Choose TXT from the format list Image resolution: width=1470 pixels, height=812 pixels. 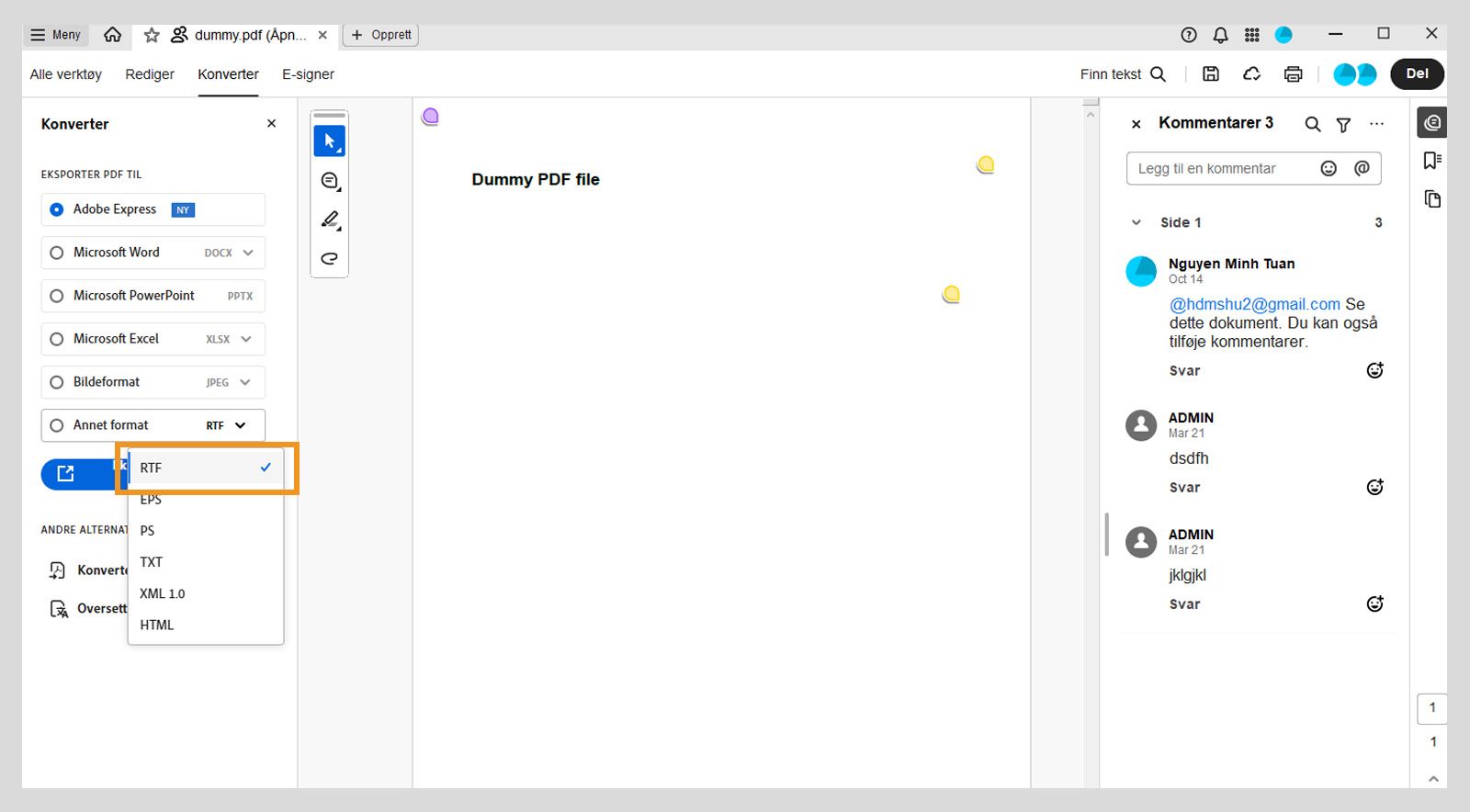click(206, 562)
